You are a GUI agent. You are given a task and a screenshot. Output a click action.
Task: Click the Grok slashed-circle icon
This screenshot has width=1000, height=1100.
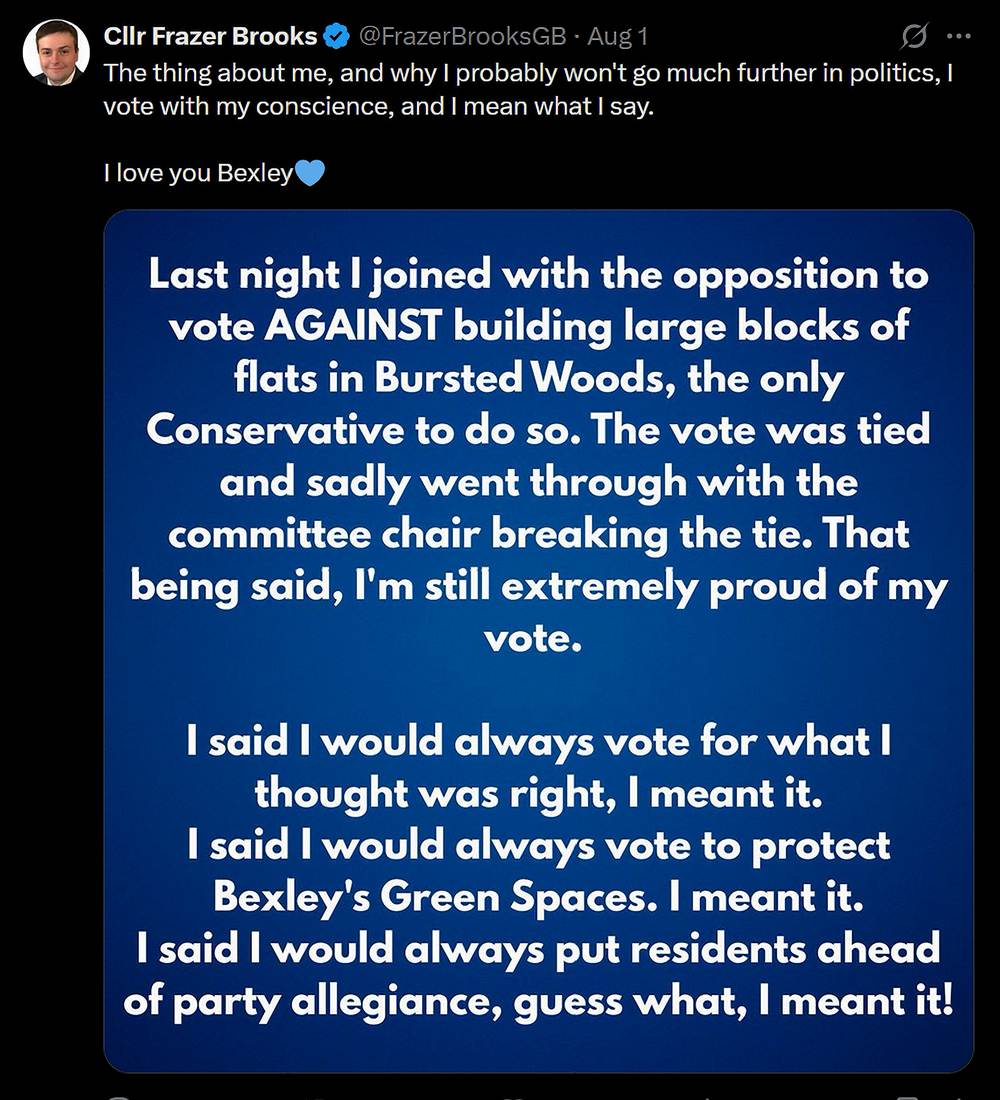[x=914, y=37]
